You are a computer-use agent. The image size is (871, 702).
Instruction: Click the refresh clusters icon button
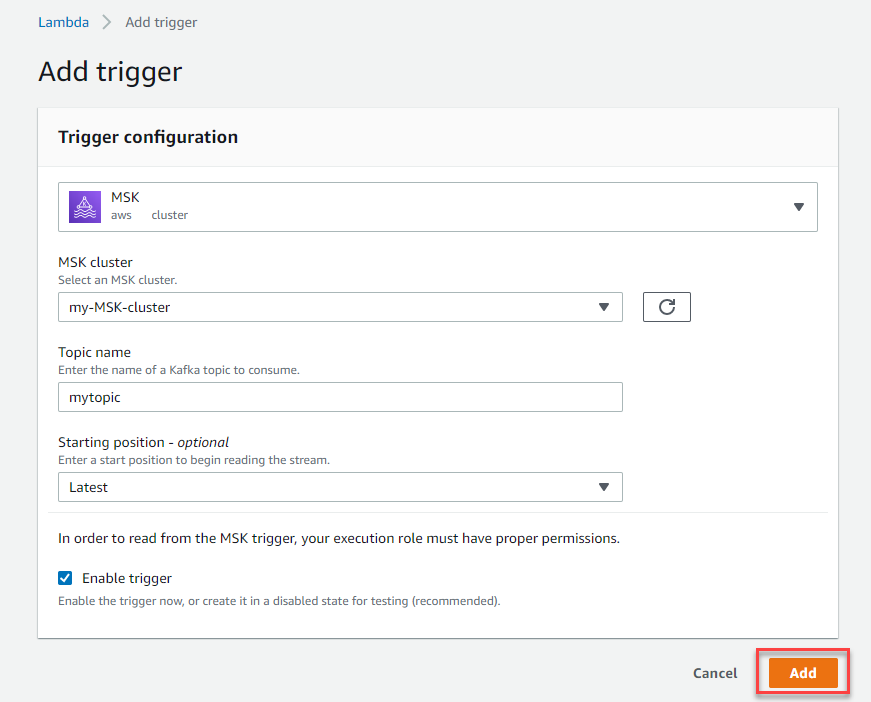coord(667,307)
